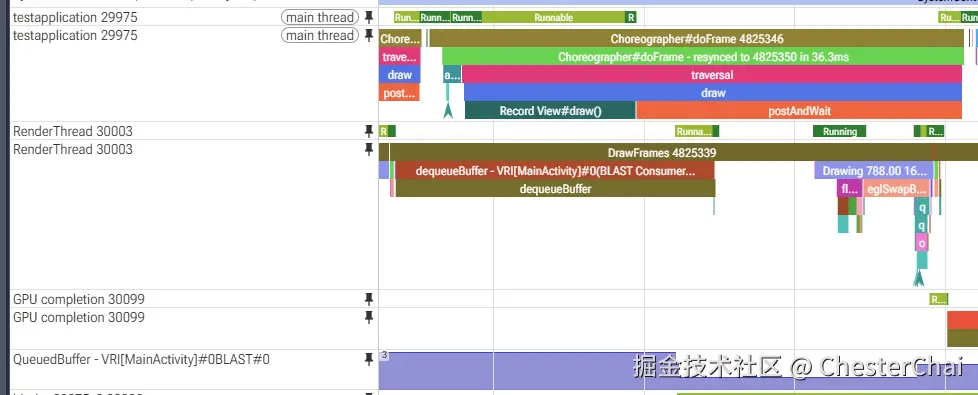Click QueuedBuffer - VRI[MainActivity]#0BLAST#0 track name

click(142, 359)
